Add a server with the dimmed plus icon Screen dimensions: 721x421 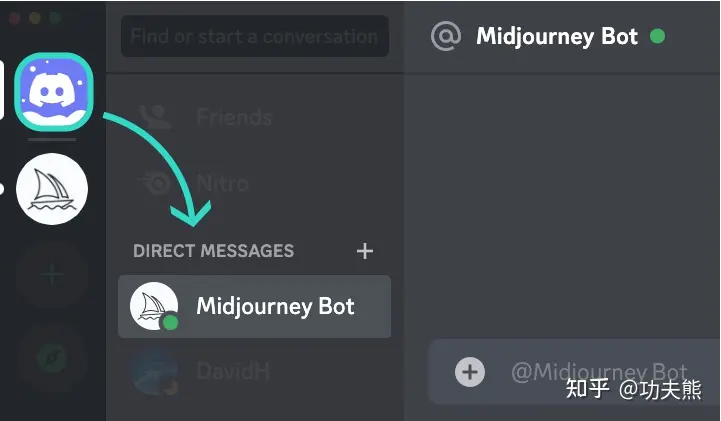(x=52, y=275)
